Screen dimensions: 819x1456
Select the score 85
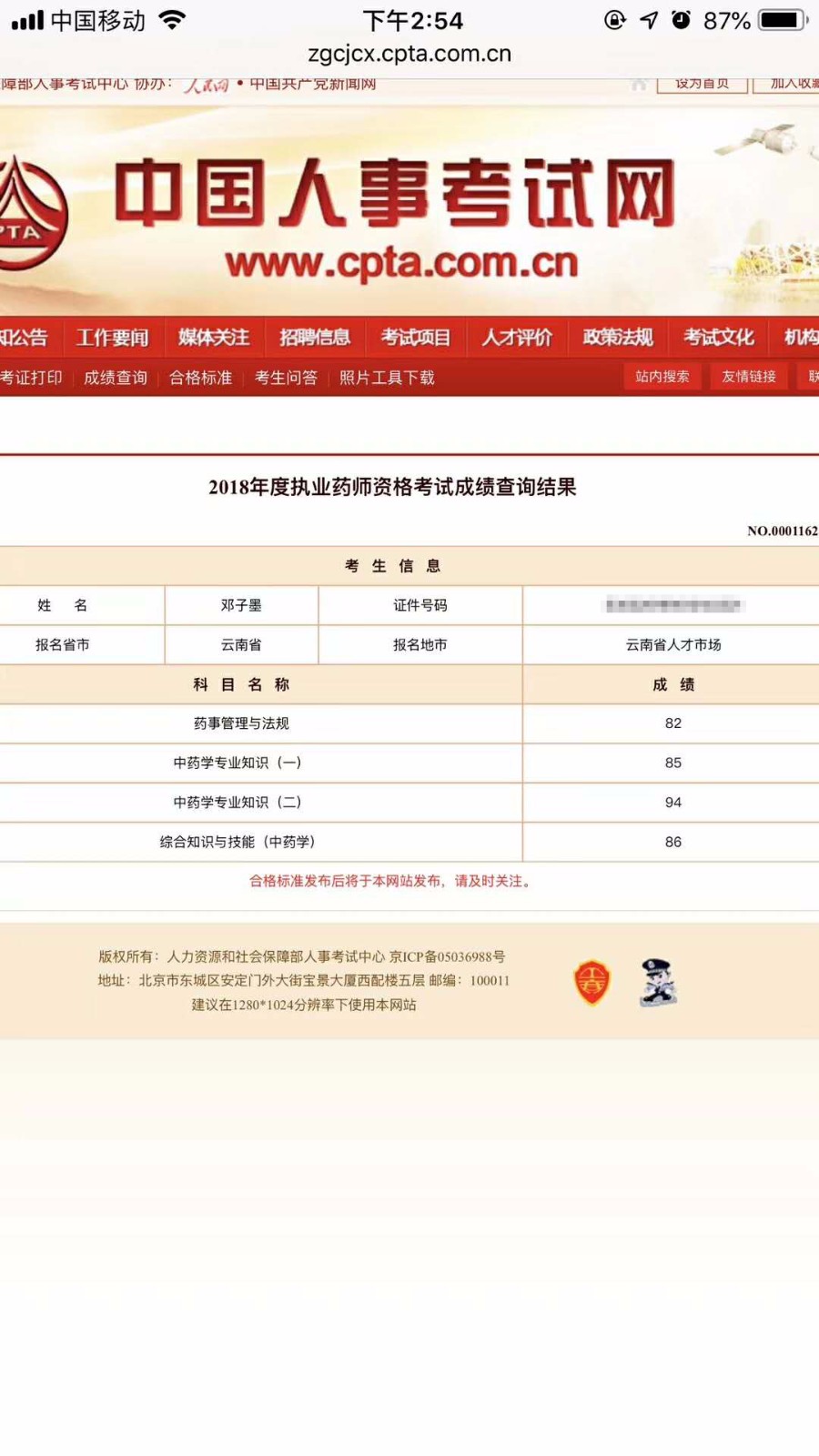(673, 763)
